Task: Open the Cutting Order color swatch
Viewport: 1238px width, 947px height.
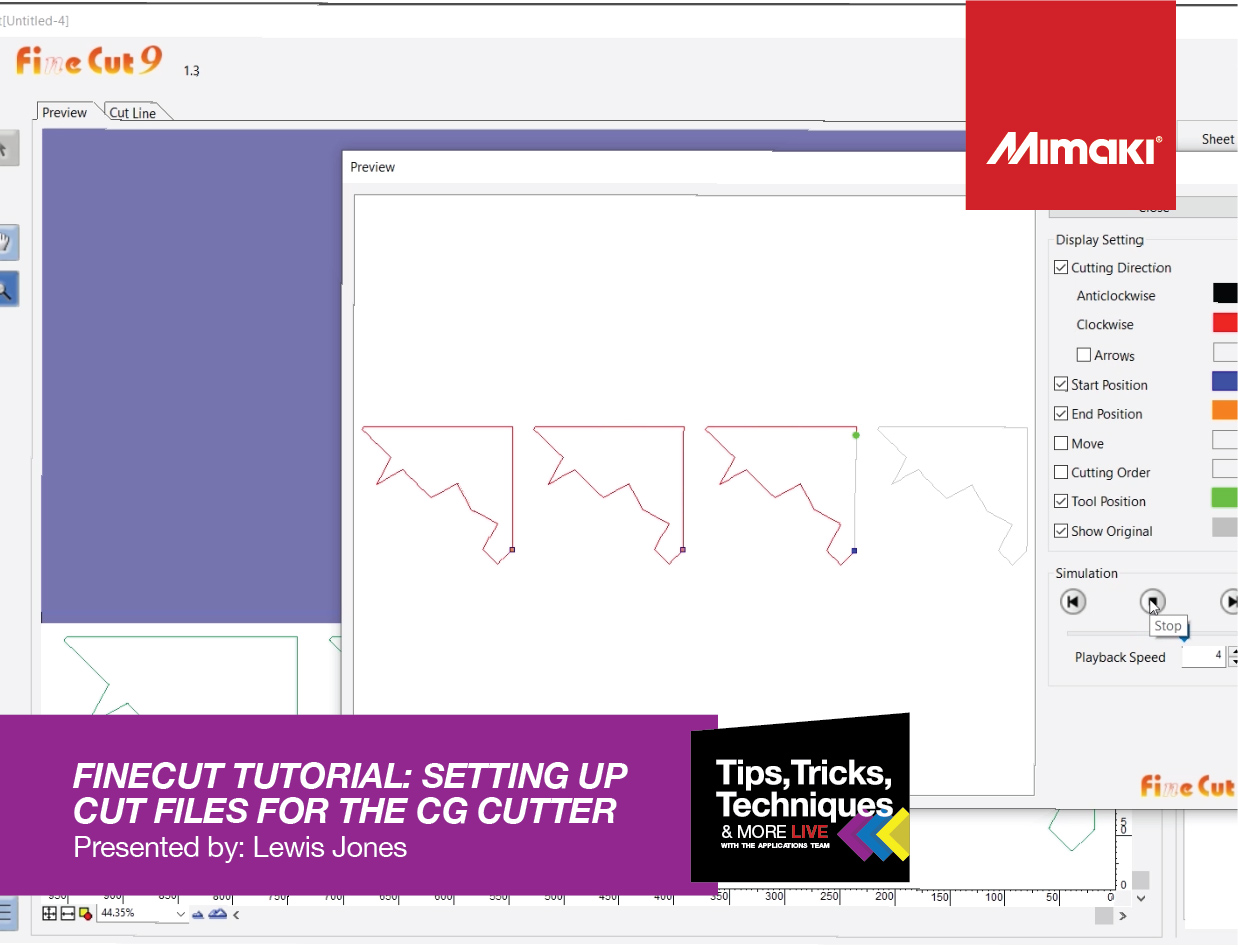Action: (x=1225, y=469)
